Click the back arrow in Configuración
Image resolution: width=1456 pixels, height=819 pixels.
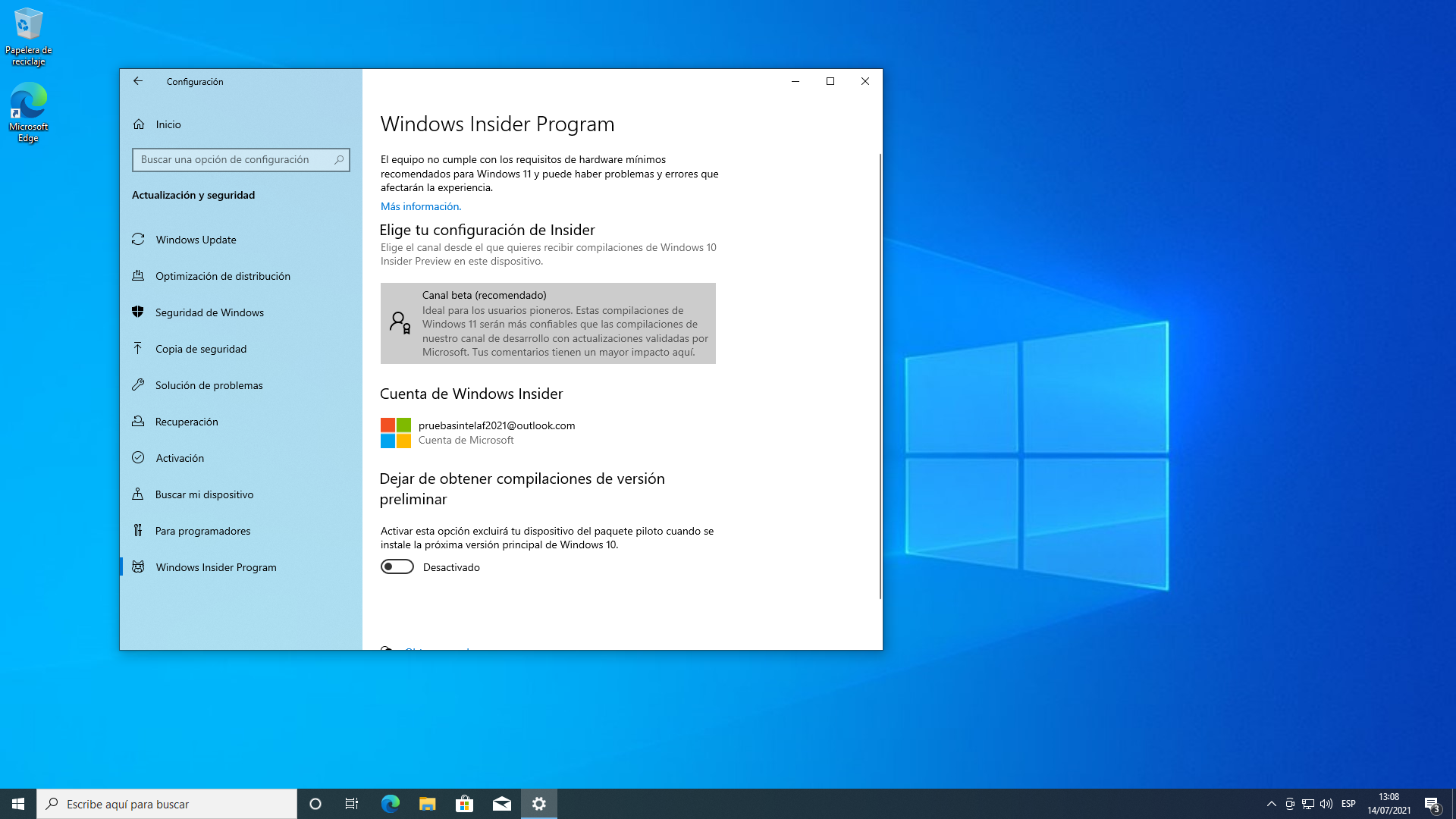tap(138, 81)
